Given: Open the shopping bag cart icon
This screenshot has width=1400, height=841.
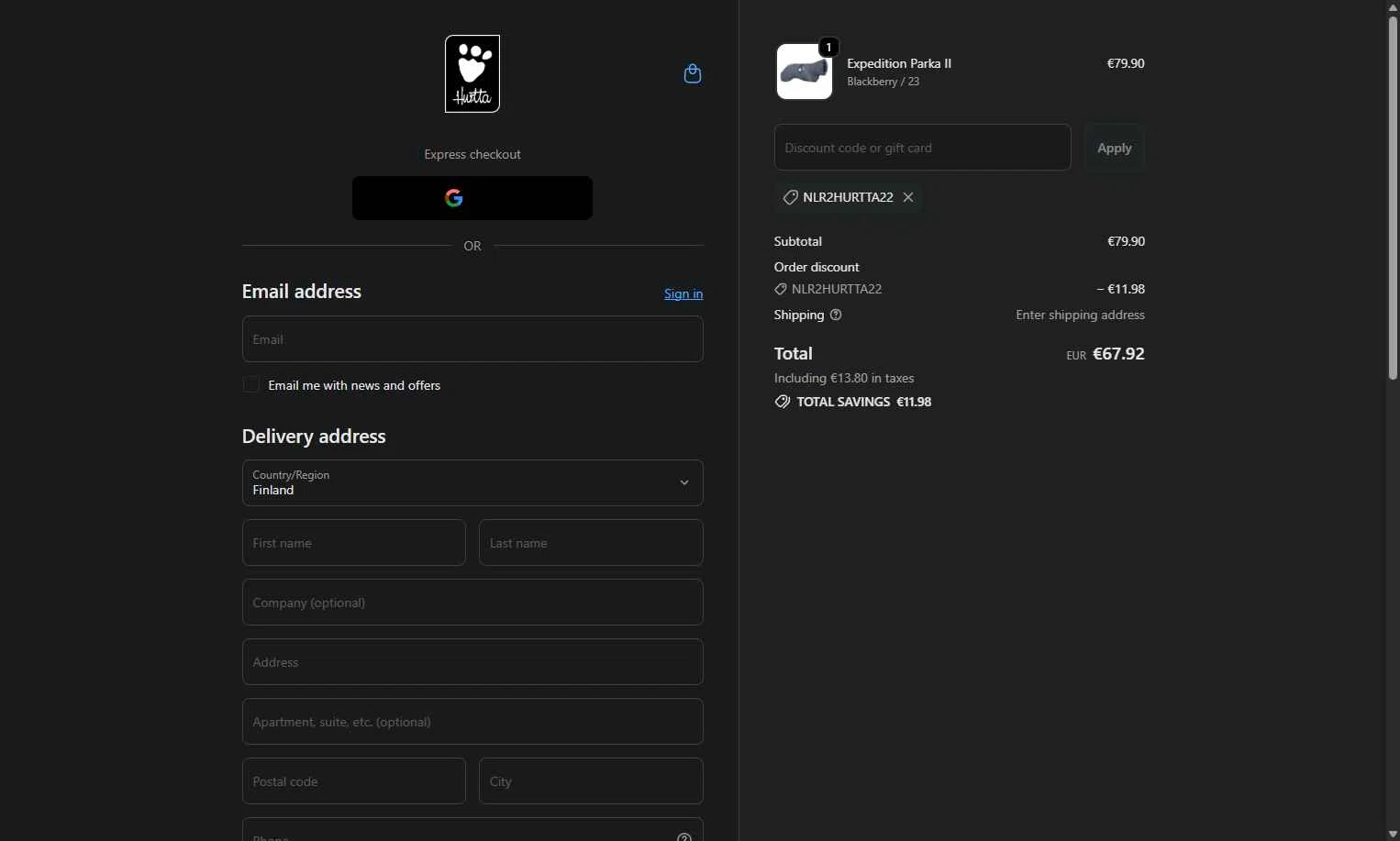Looking at the screenshot, I should tap(693, 73).
